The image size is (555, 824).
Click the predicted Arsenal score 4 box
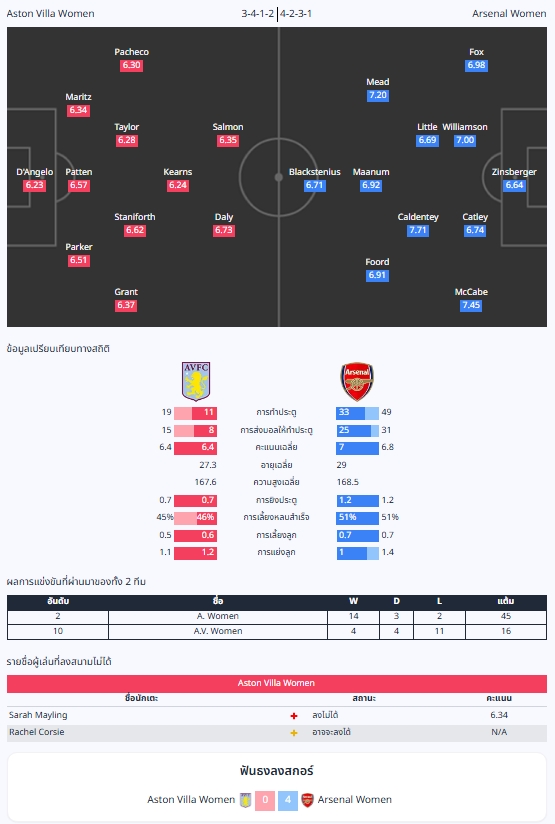[288, 800]
